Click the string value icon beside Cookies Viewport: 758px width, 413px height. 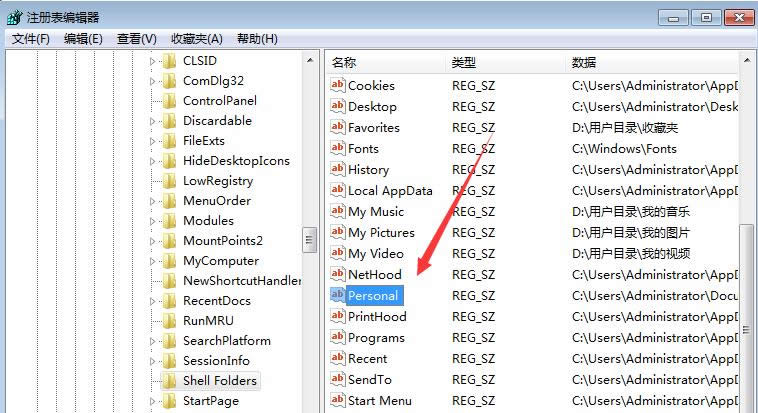[x=337, y=86]
